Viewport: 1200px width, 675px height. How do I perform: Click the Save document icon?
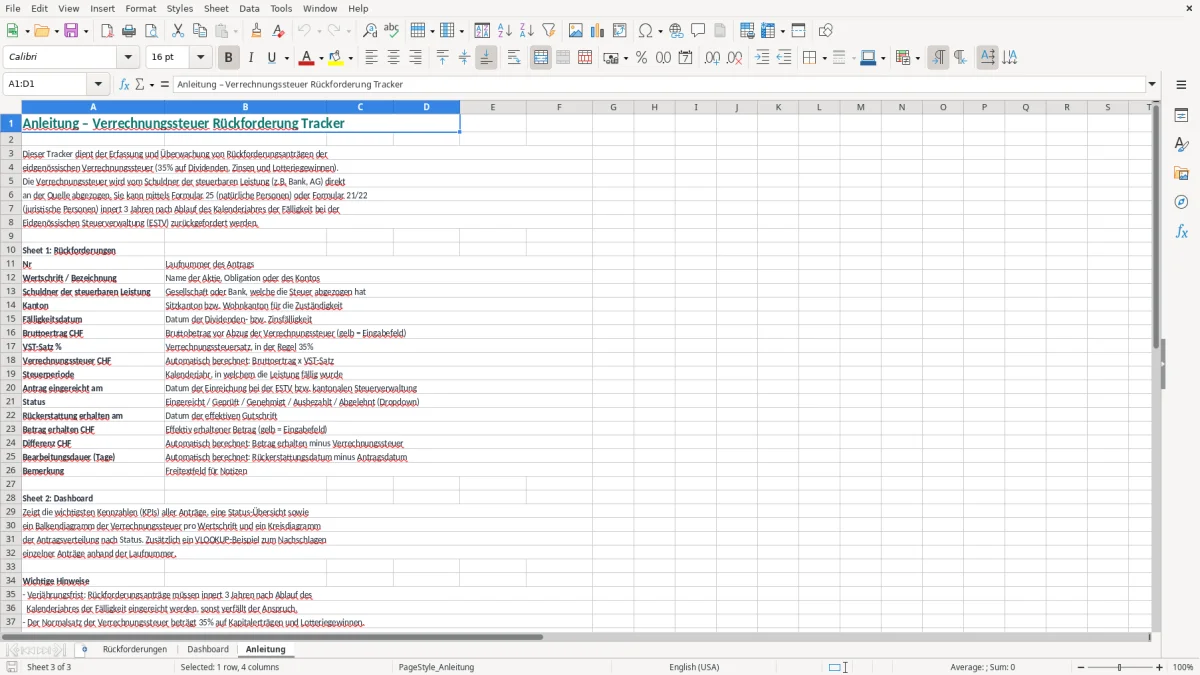[x=72, y=31]
